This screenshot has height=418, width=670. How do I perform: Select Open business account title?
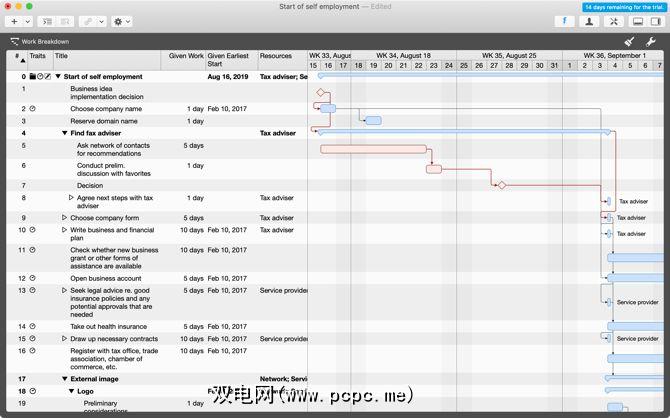pos(106,278)
